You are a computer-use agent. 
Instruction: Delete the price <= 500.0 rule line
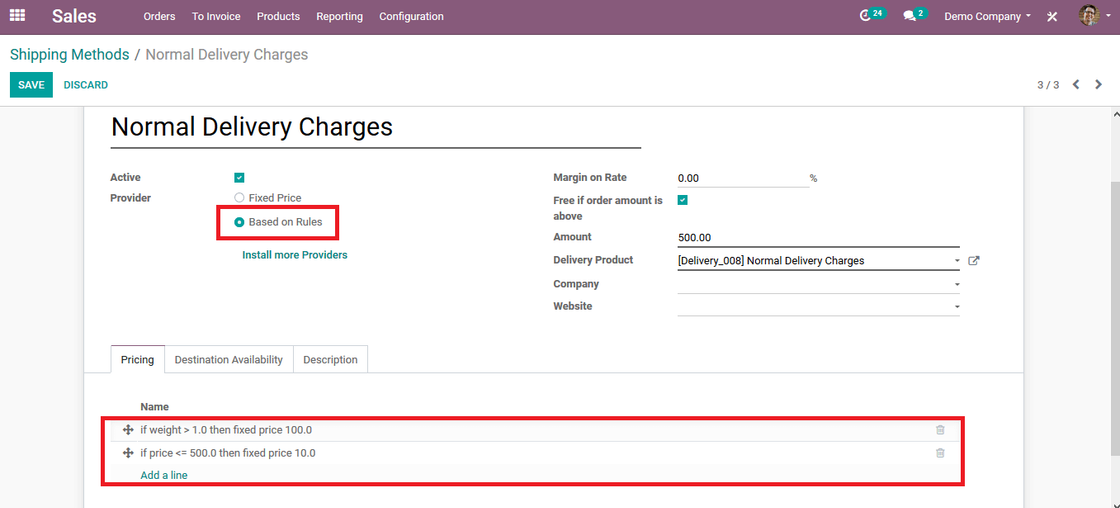tap(940, 453)
